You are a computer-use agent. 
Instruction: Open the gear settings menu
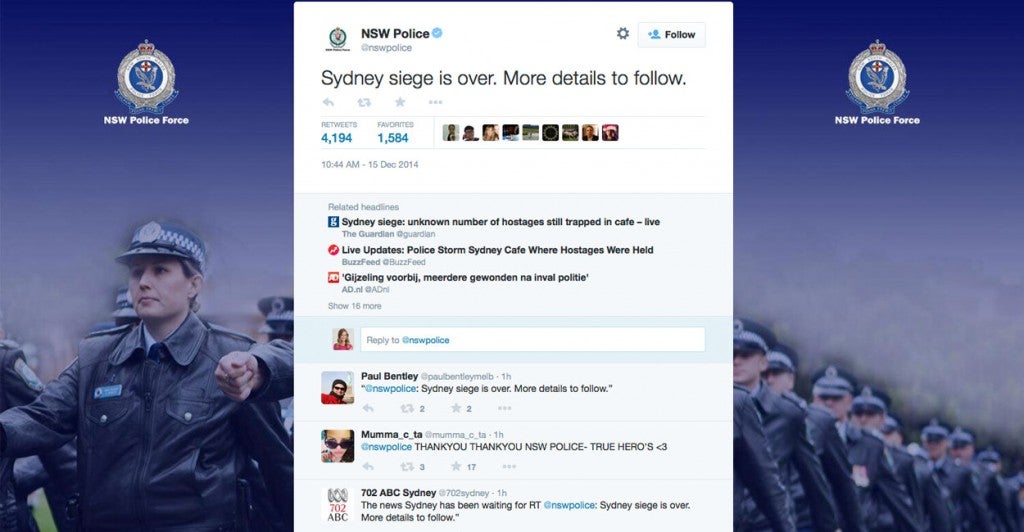click(622, 34)
